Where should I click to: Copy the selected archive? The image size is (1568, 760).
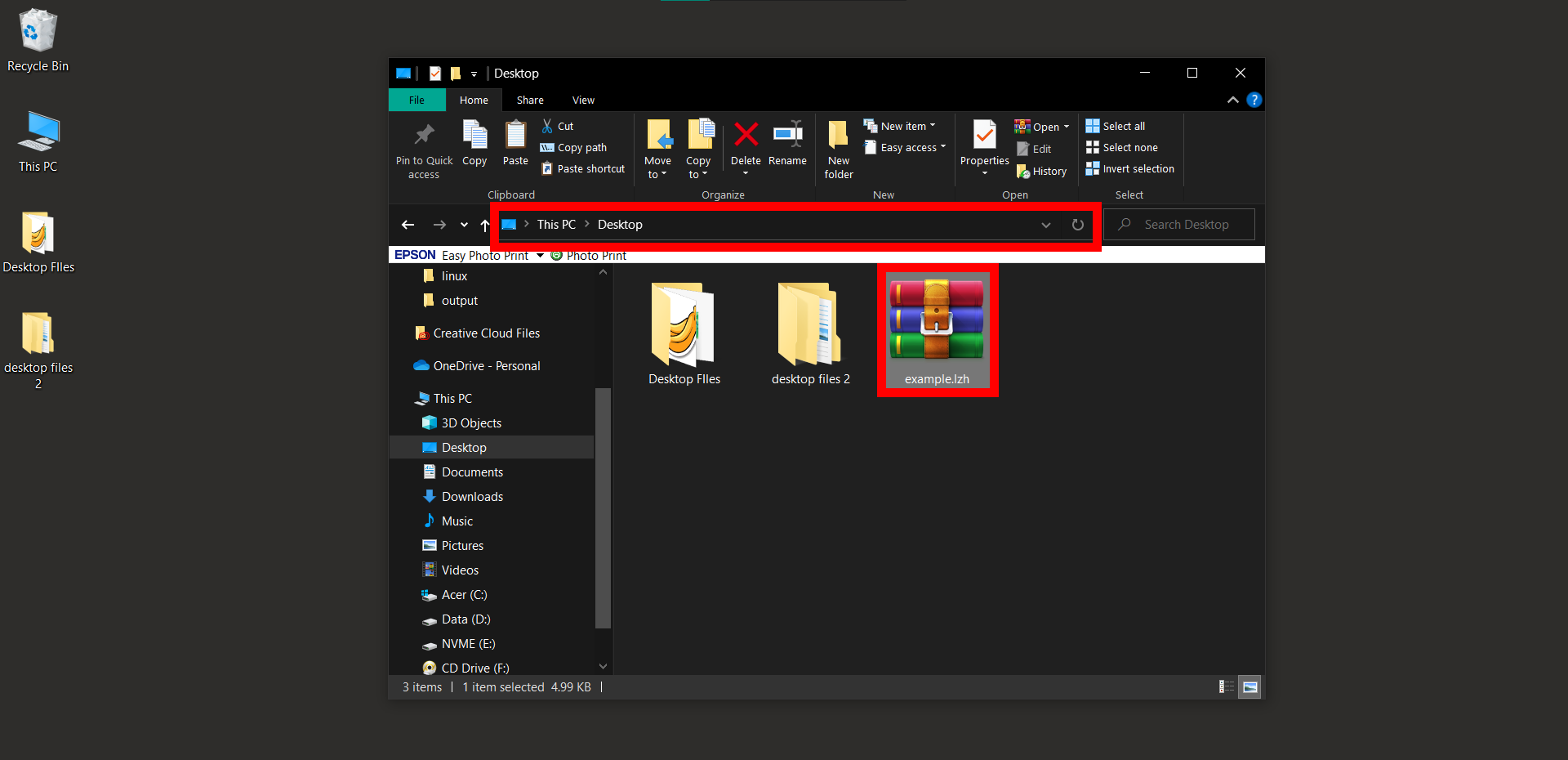[x=474, y=143]
